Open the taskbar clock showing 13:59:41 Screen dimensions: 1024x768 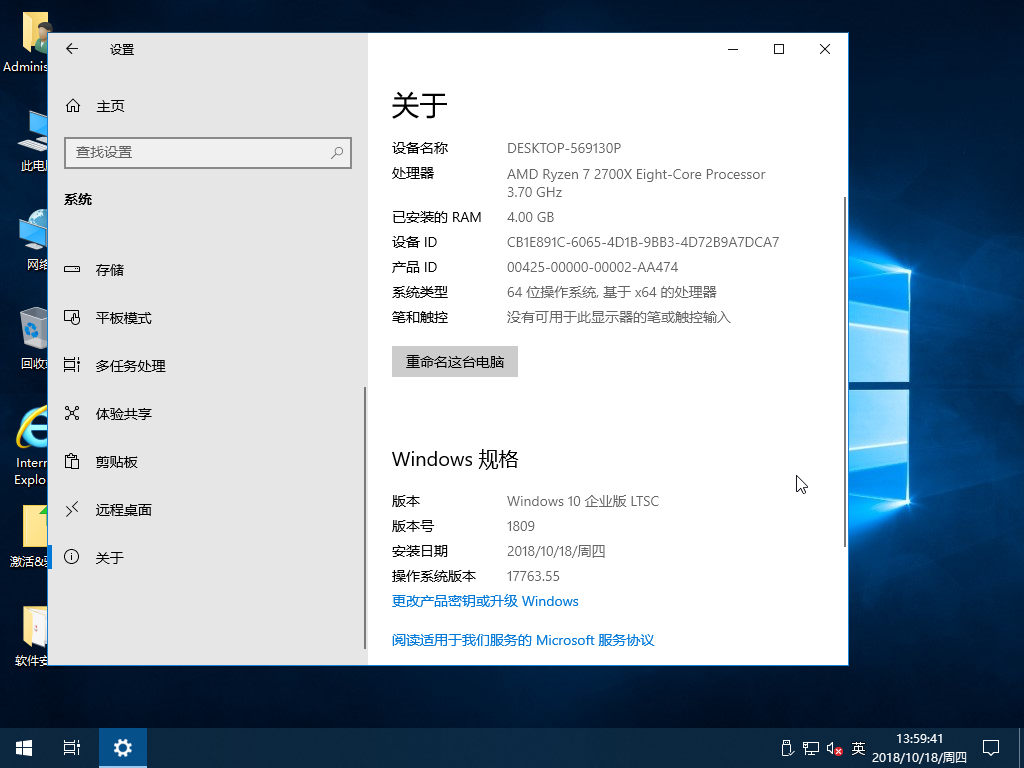(920, 748)
